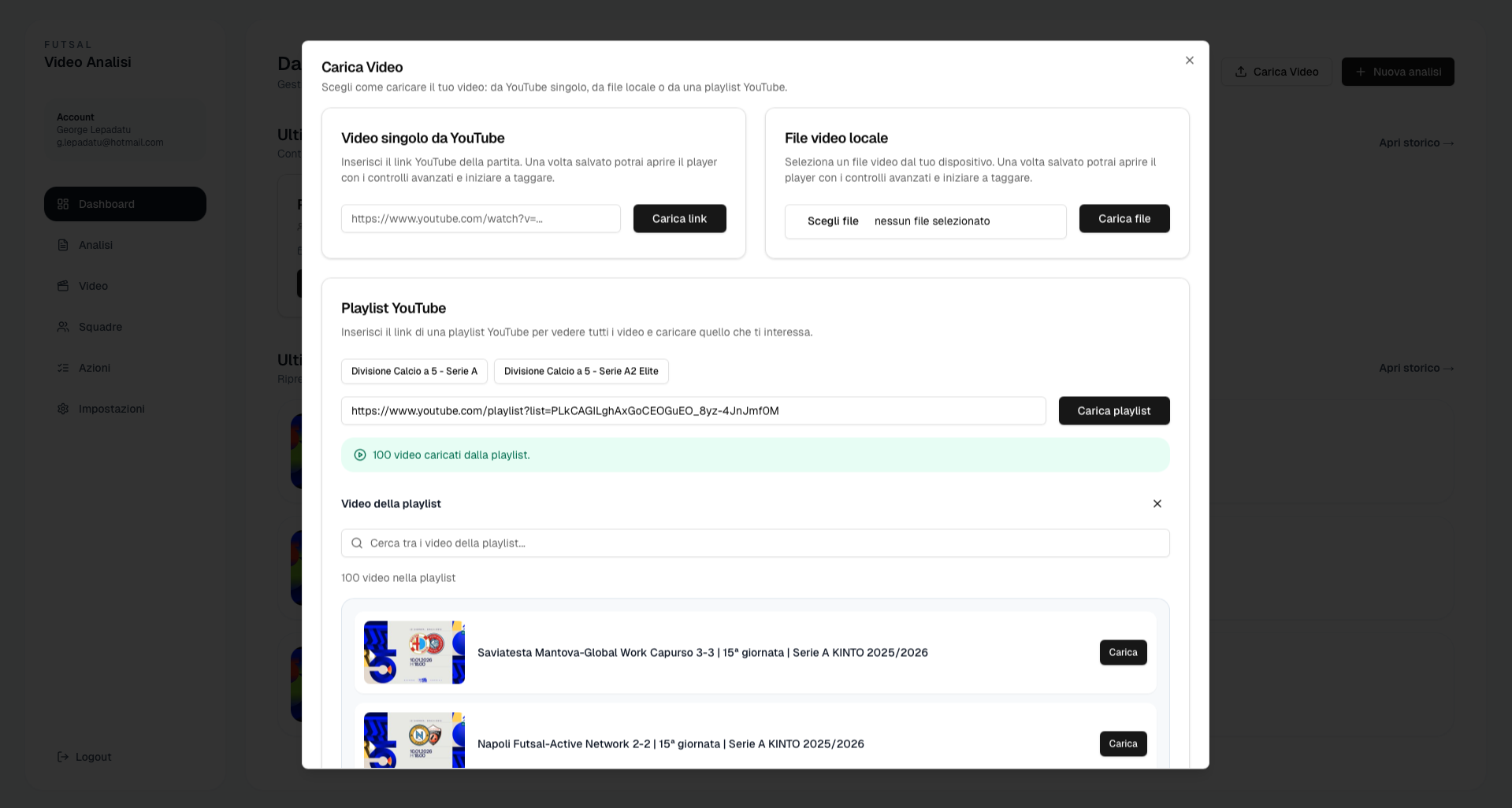The height and width of the screenshot is (808, 1512).
Task: Click the playlist URL input field
Action: pyautogui.click(x=693, y=411)
